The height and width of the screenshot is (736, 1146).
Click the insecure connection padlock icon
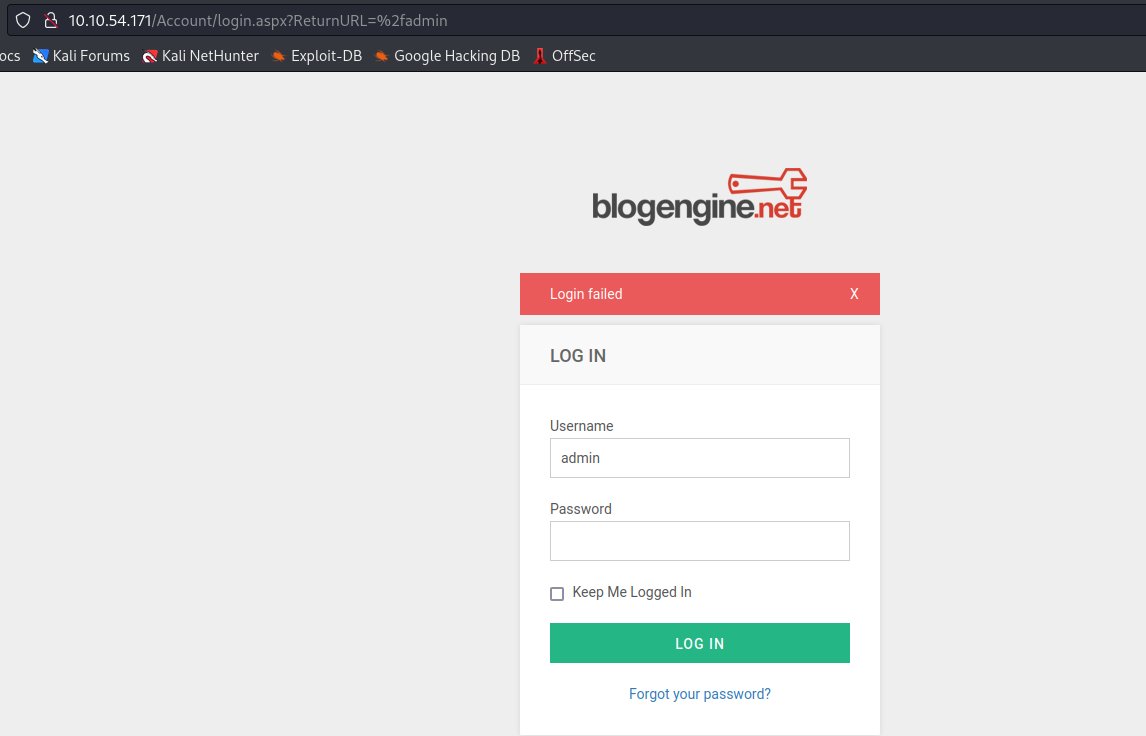tap(50, 20)
